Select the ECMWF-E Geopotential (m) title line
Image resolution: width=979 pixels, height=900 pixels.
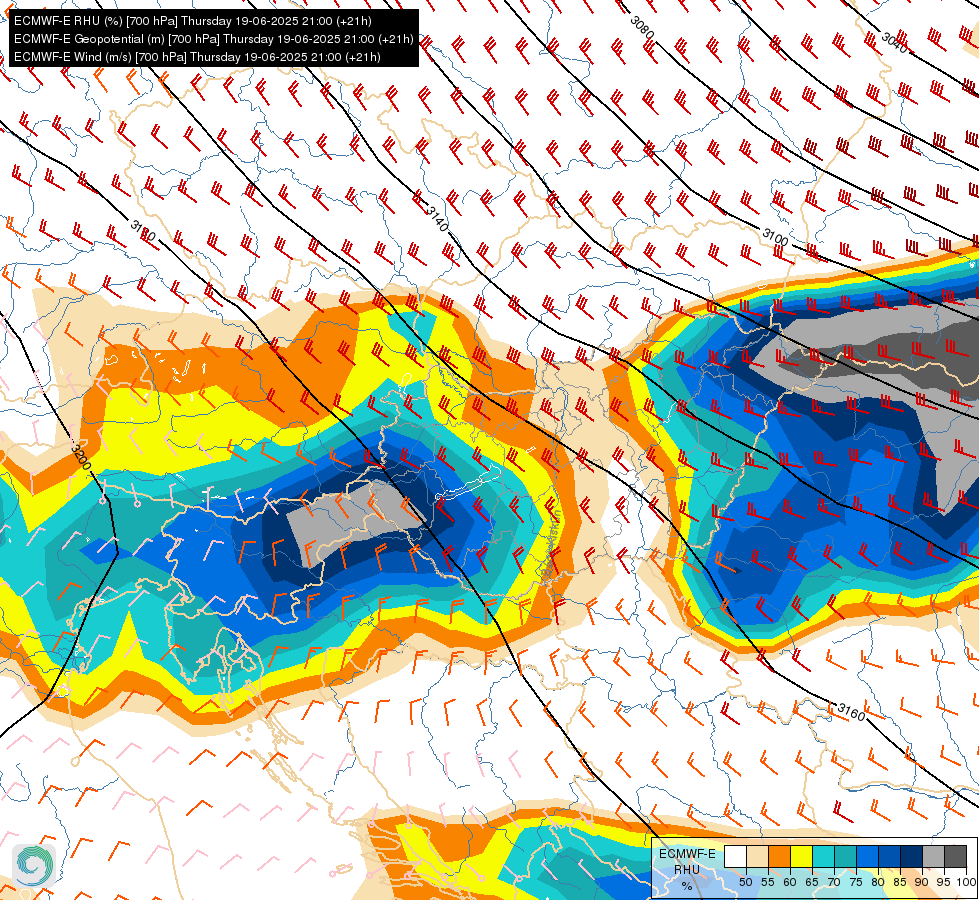coord(214,39)
